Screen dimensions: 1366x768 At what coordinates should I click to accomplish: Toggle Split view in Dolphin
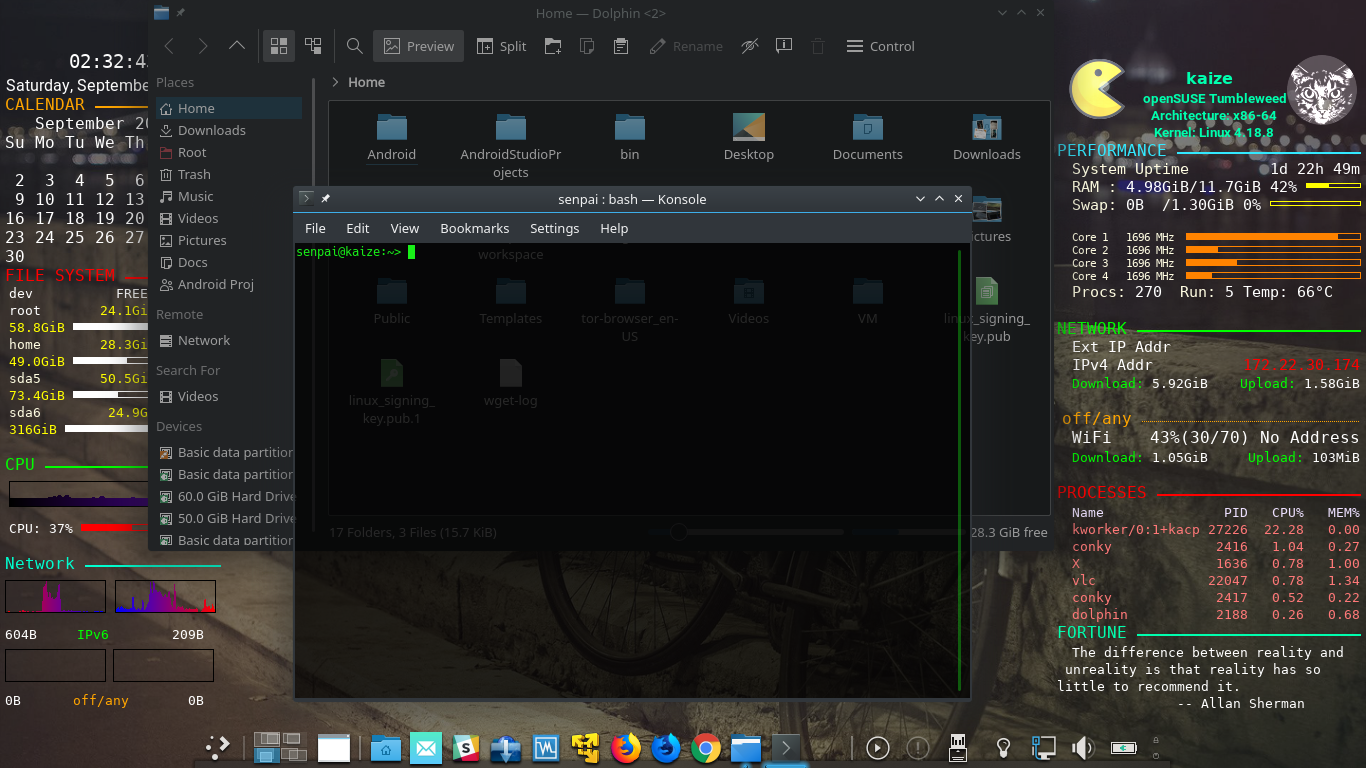(501, 46)
